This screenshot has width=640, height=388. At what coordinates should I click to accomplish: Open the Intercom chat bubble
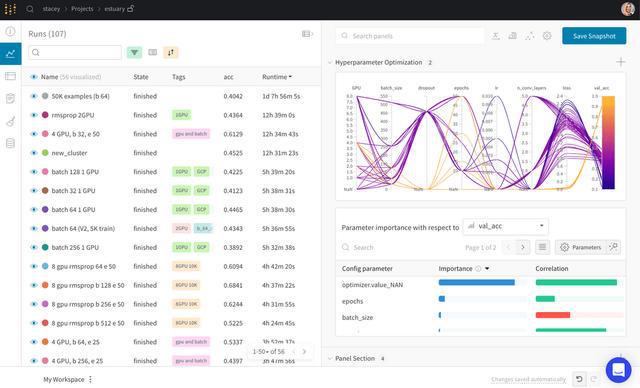point(618,370)
